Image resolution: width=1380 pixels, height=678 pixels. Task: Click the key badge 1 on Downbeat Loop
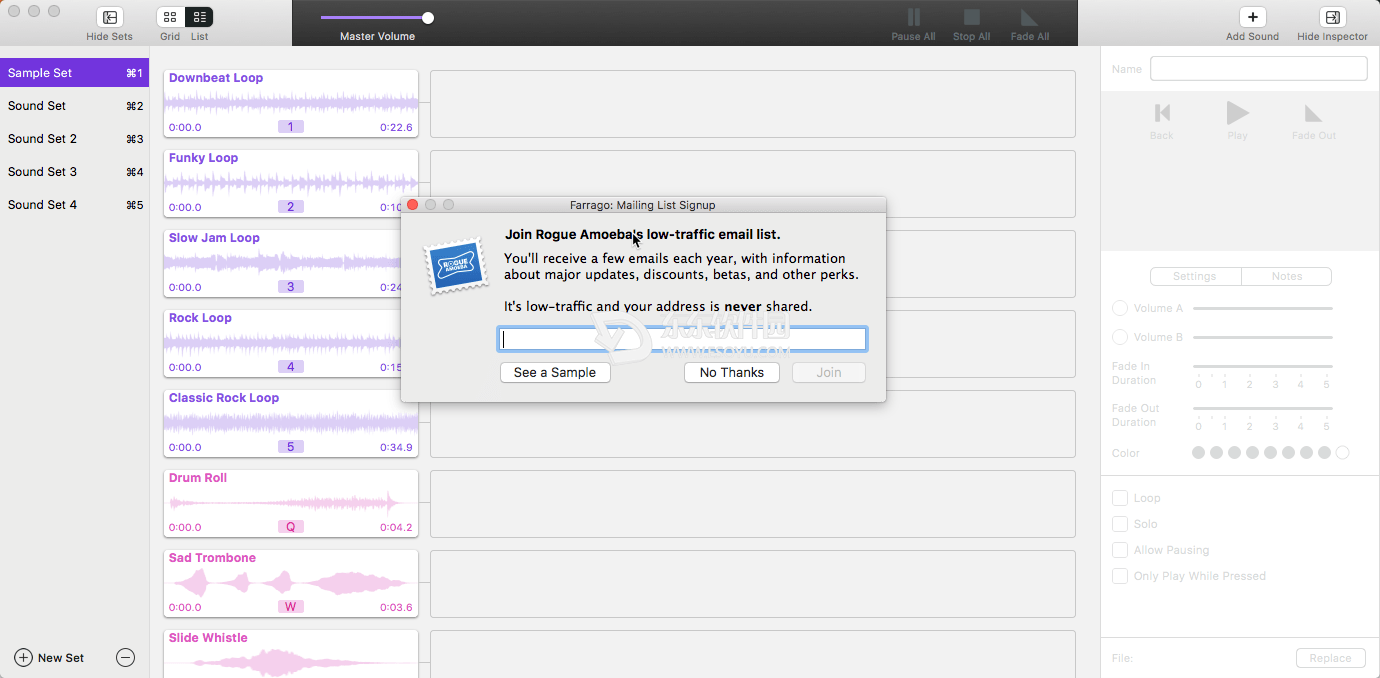(290, 127)
